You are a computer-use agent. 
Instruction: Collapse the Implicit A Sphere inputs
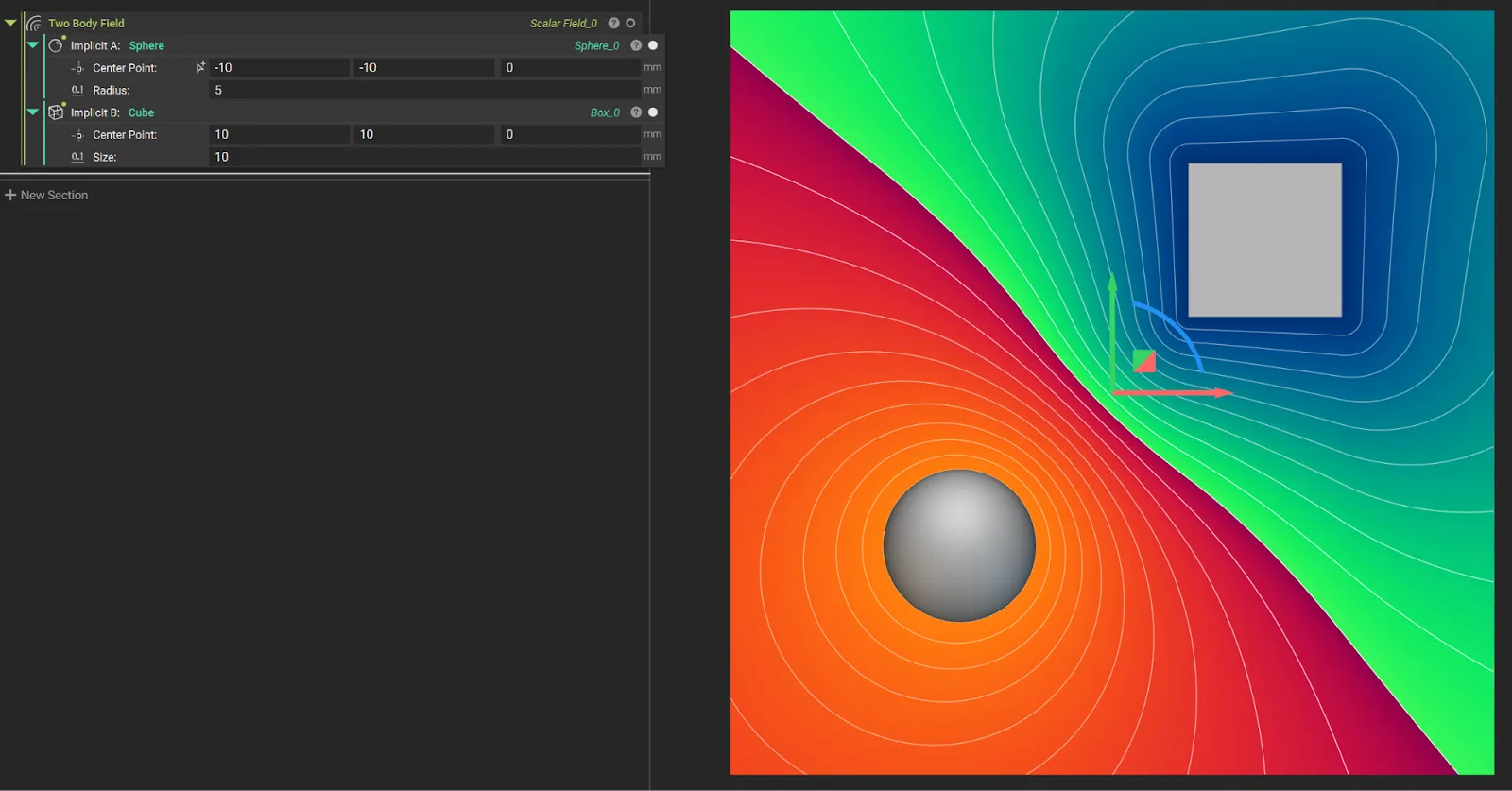pos(33,45)
